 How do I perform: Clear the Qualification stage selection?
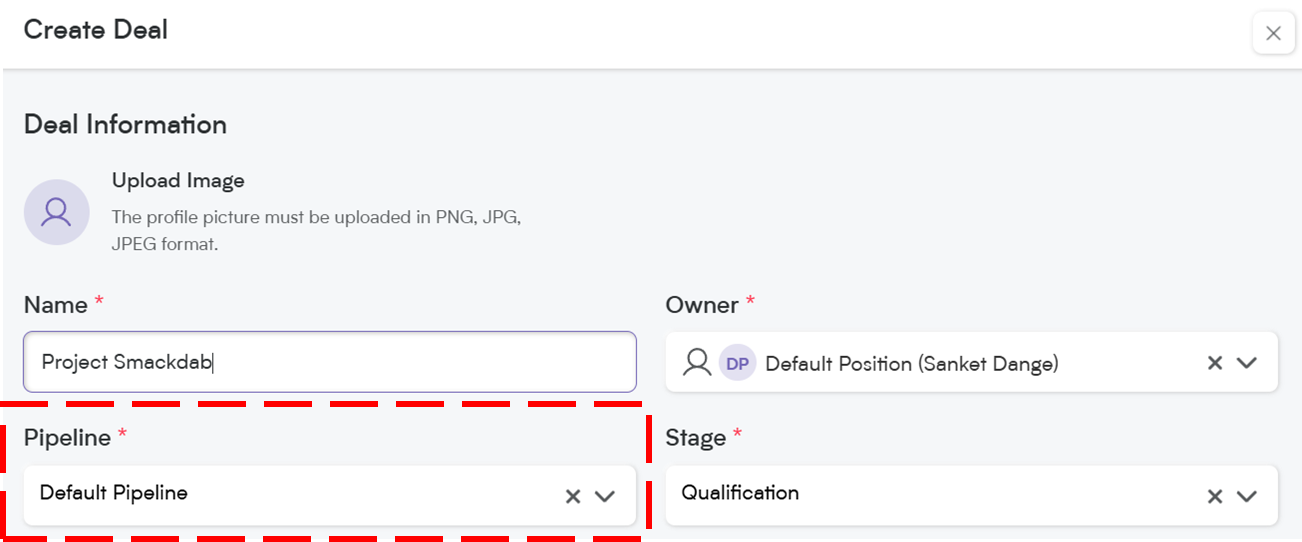pyautogui.click(x=1215, y=496)
